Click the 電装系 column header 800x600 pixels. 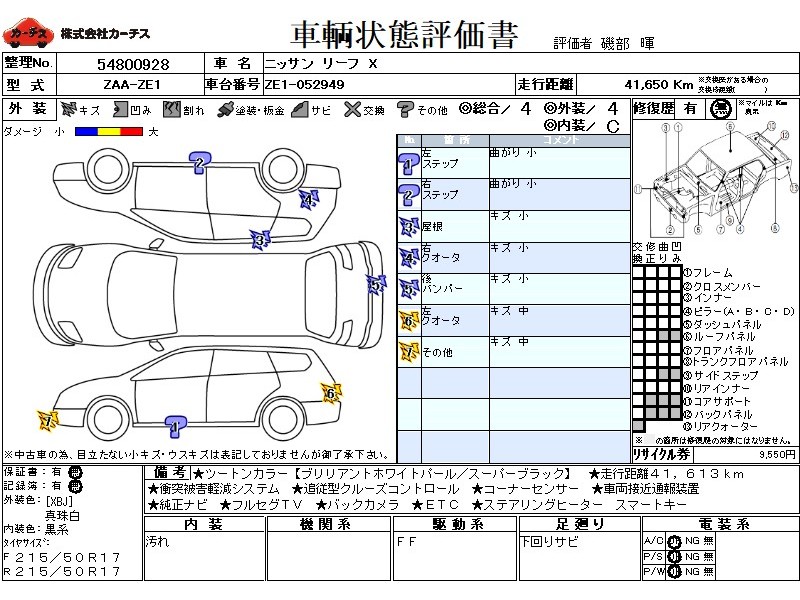[719, 524]
